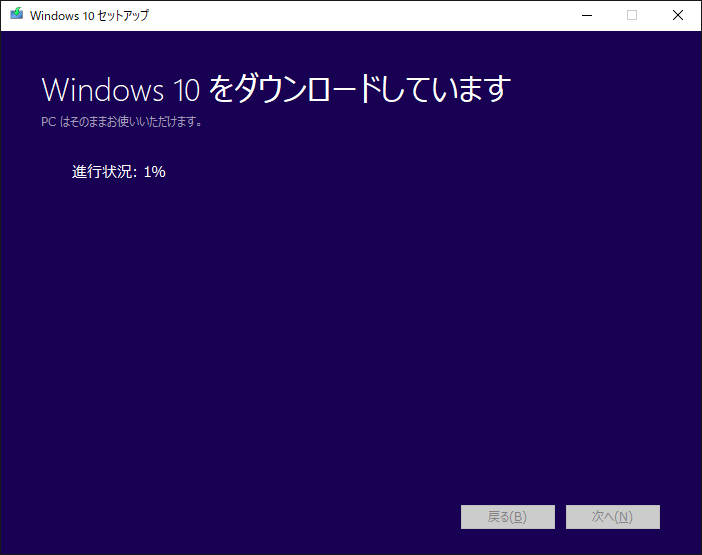702x555 pixels.
Task: Click the 進行状況: 1% progress text
Action: tap(119, 172)
